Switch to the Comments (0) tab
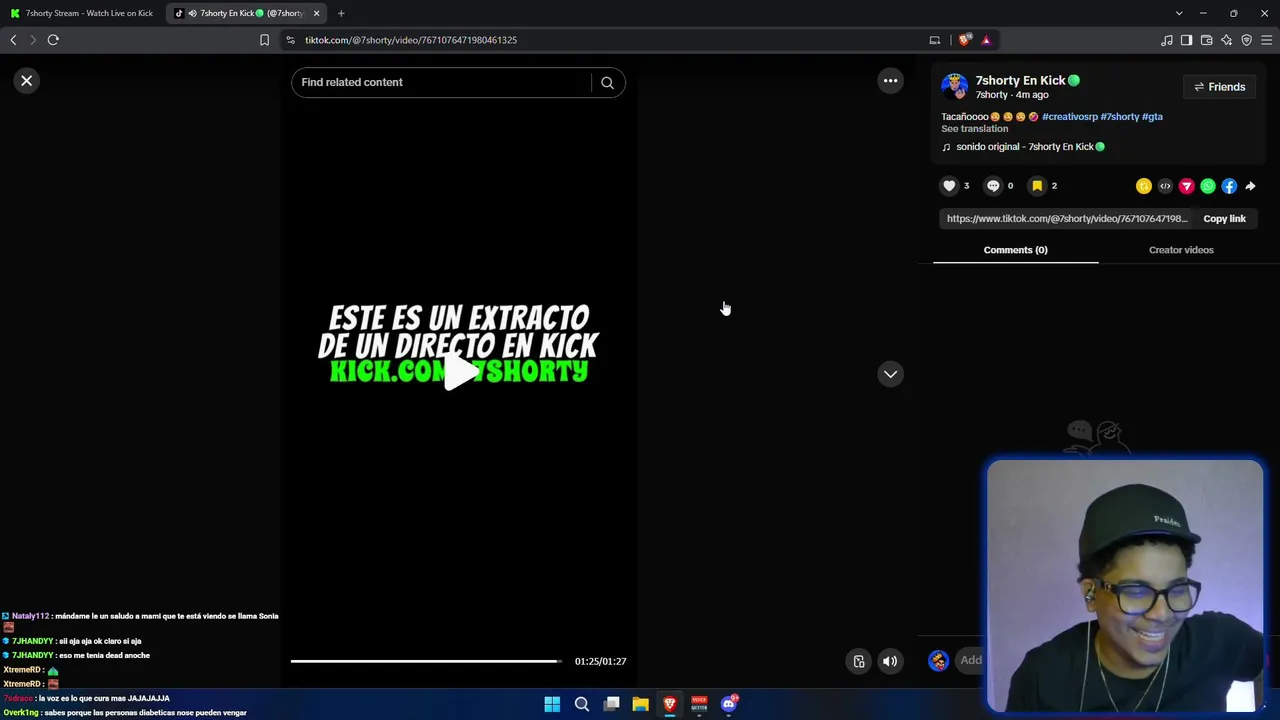 [1015, 250]
